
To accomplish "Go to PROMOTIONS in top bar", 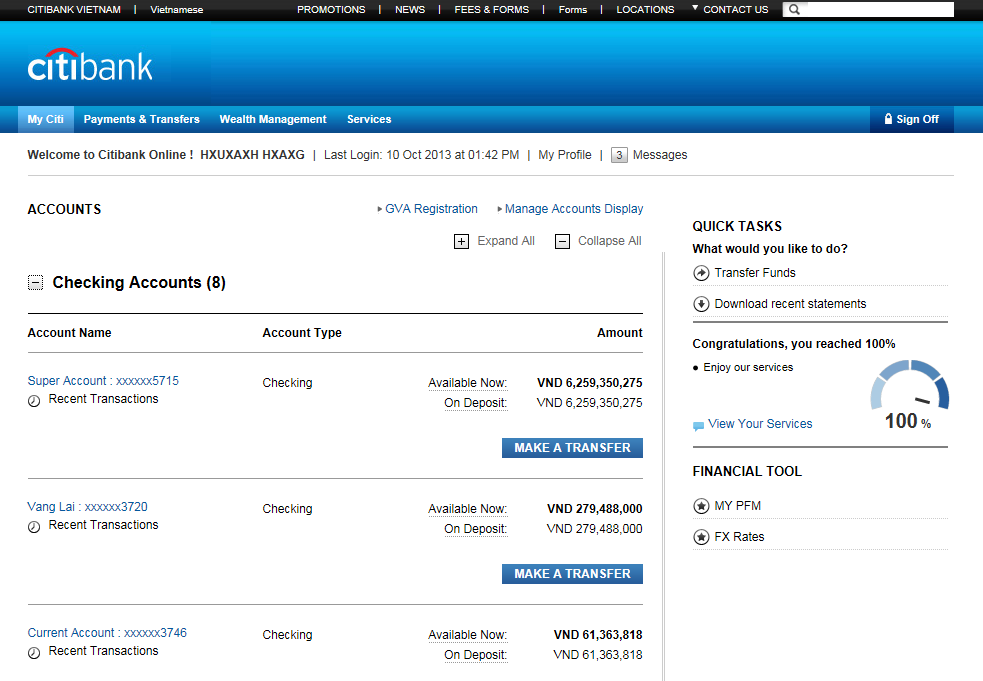I will tap(331, 9).
